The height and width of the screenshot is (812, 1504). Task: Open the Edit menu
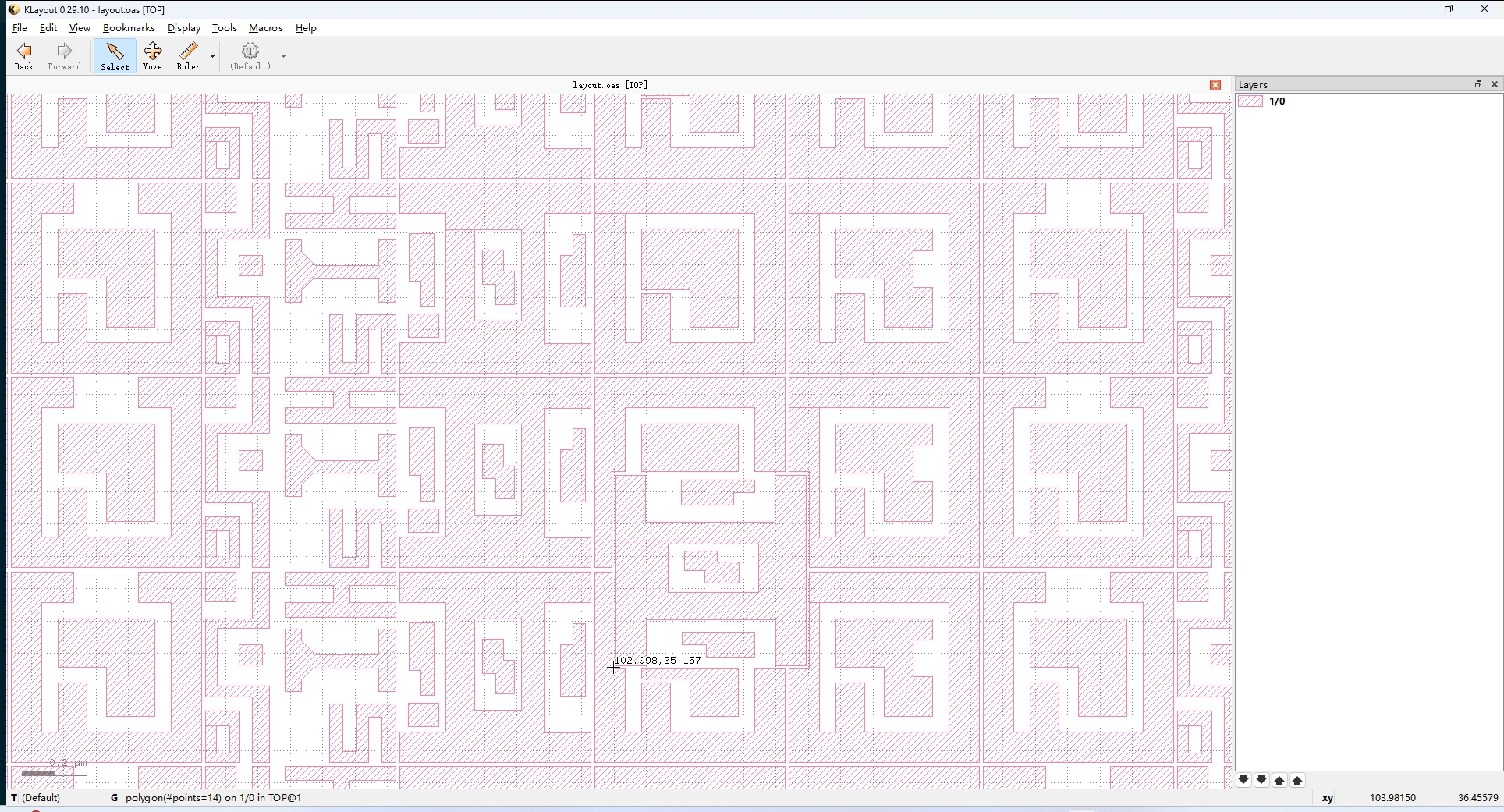pyautogui.click(x=48, y=28)
